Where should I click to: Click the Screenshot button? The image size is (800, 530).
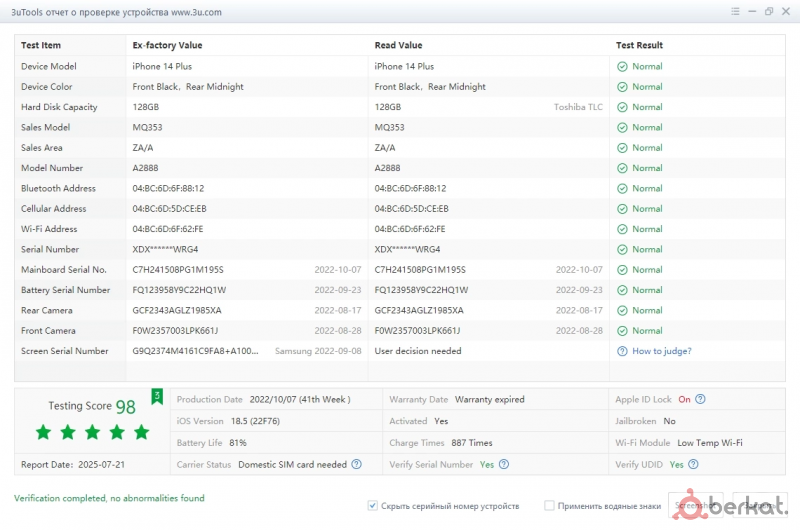click(698, 505)
